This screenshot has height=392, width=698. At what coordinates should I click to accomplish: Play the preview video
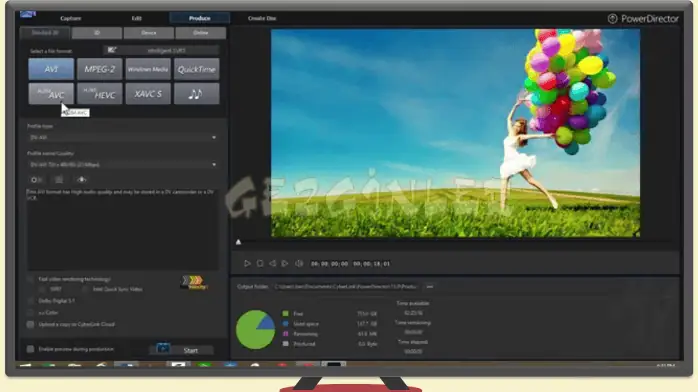[x=247, y=263]
